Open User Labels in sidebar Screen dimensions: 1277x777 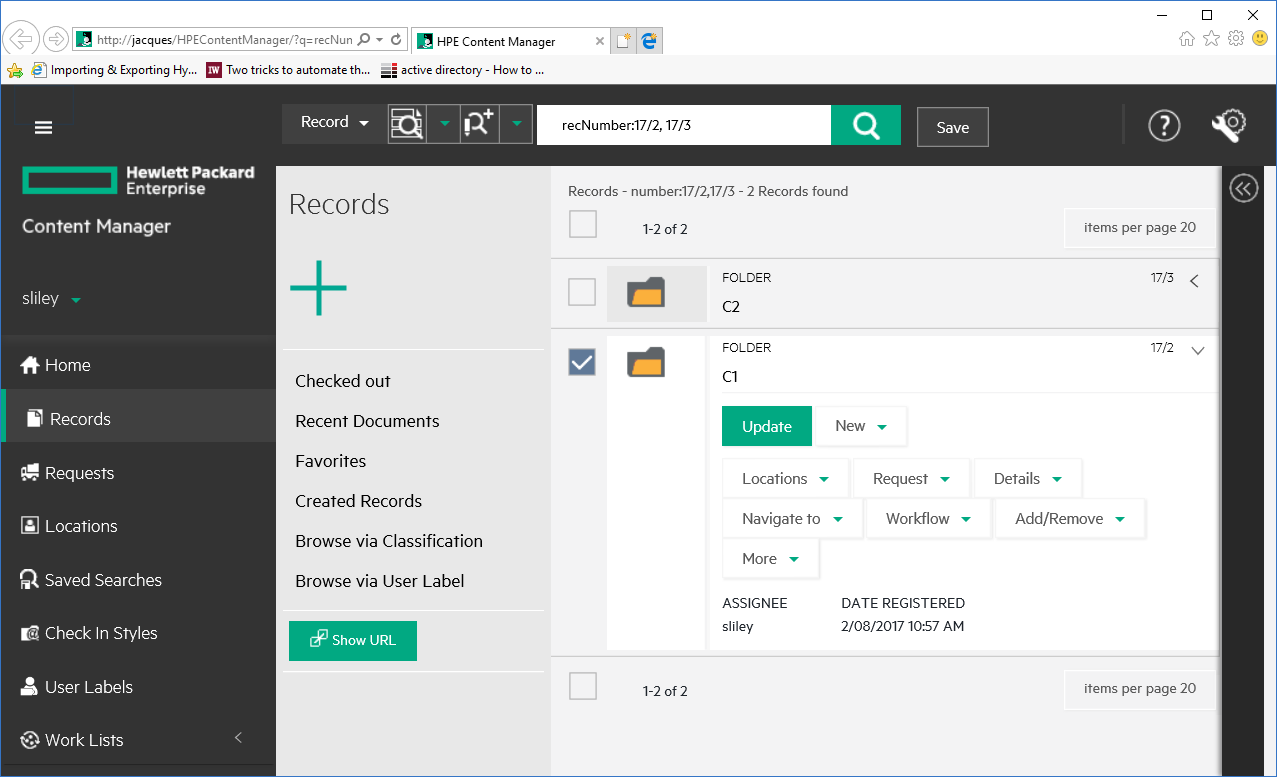(x=138, y=687)
